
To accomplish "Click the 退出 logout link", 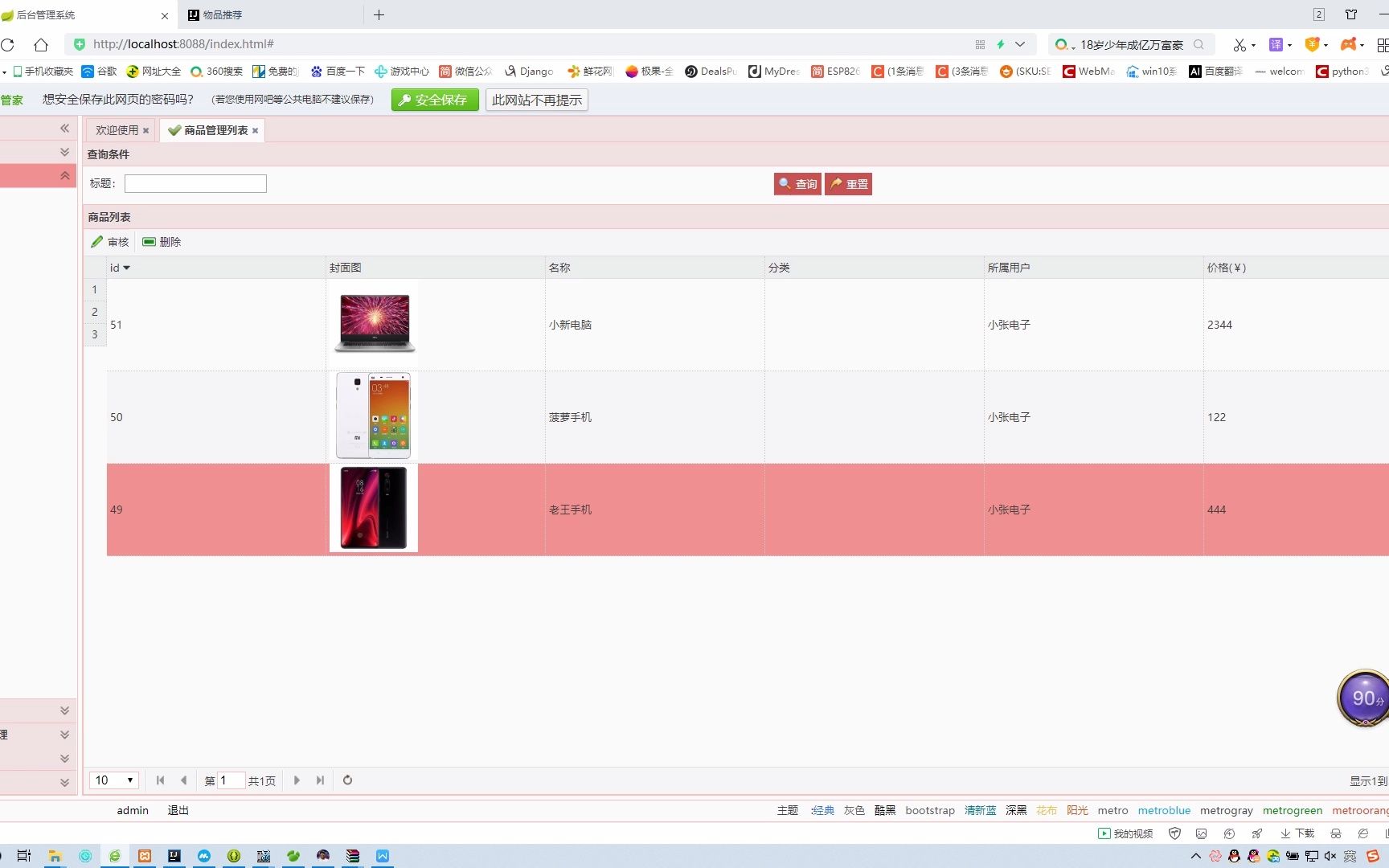I will [x=178, y=810].
